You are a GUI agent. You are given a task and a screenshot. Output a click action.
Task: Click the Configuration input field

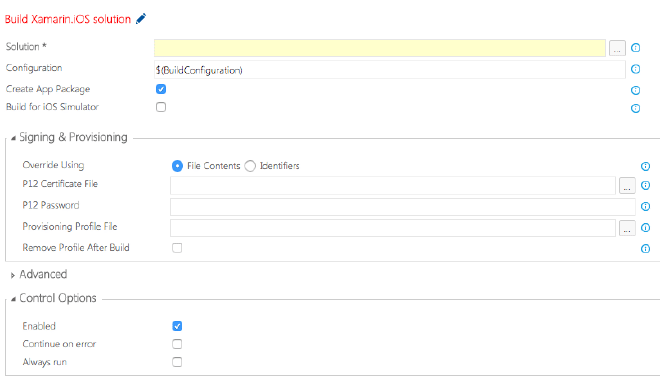pyautogui.click(x=390, y=69)
